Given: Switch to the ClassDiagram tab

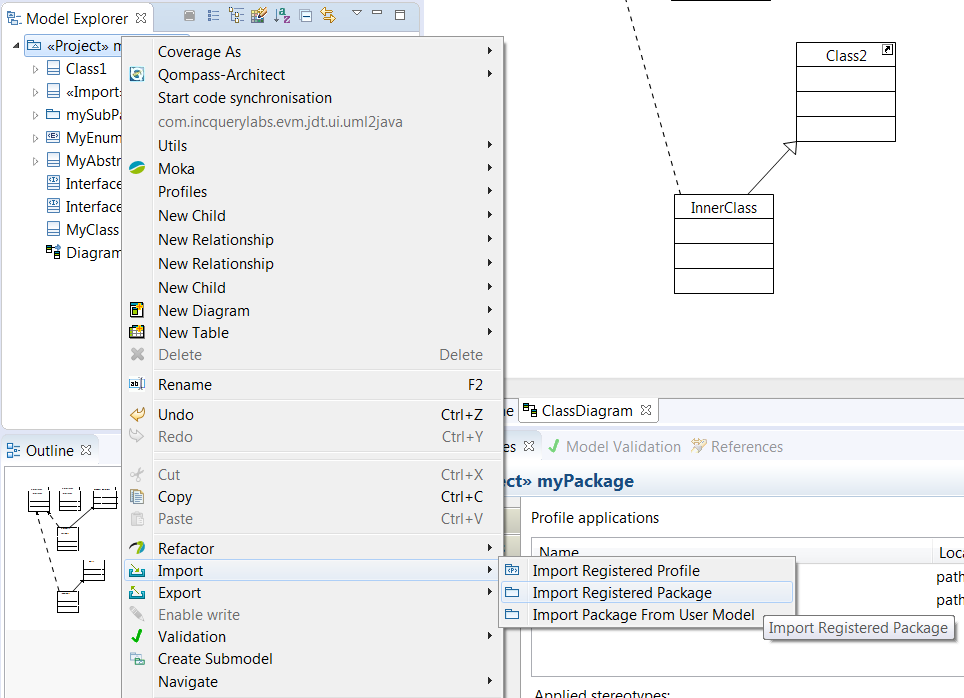Looking at the screenshot, I should tap(586, 411).
